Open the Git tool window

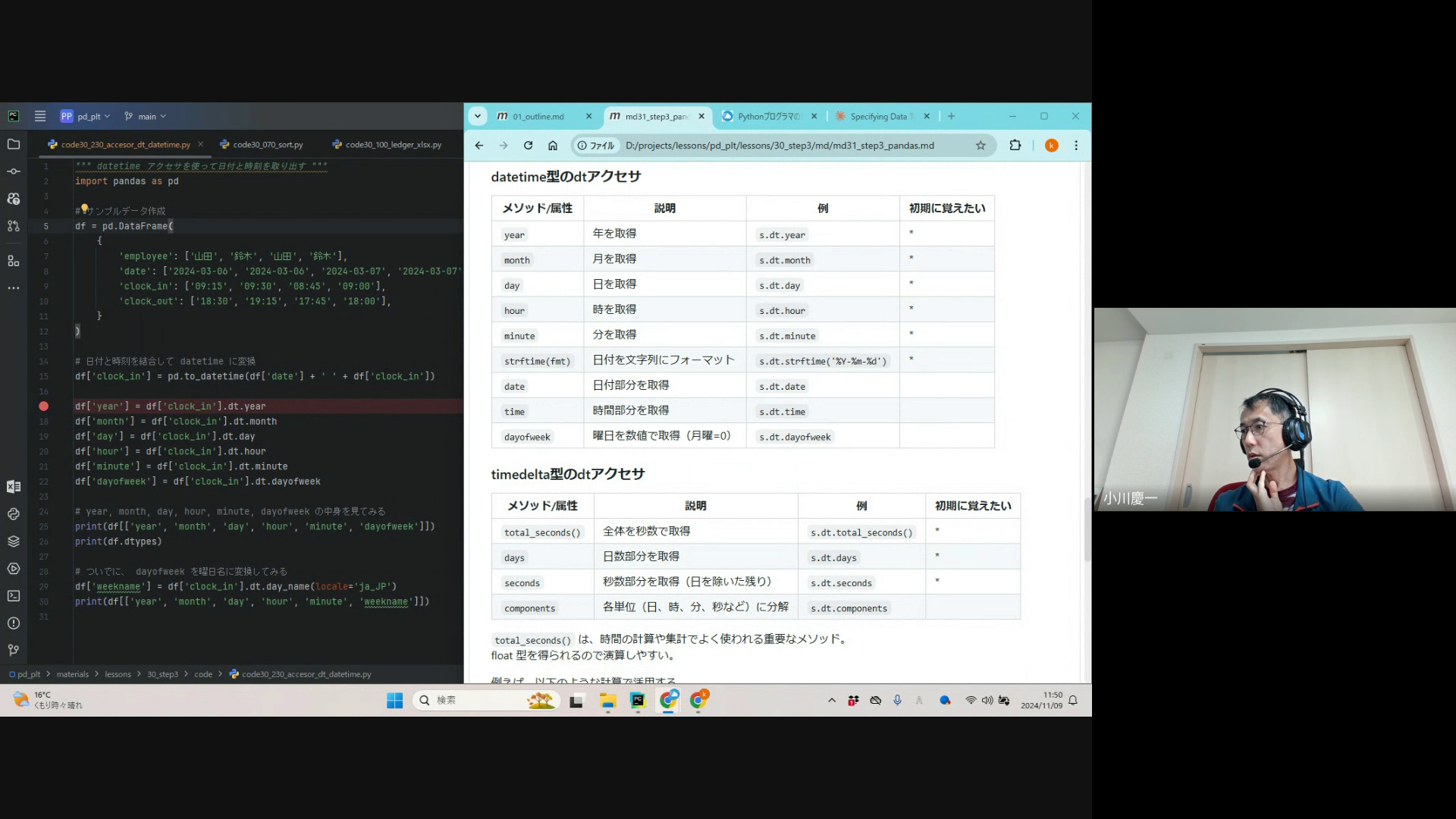pos(14,651)
